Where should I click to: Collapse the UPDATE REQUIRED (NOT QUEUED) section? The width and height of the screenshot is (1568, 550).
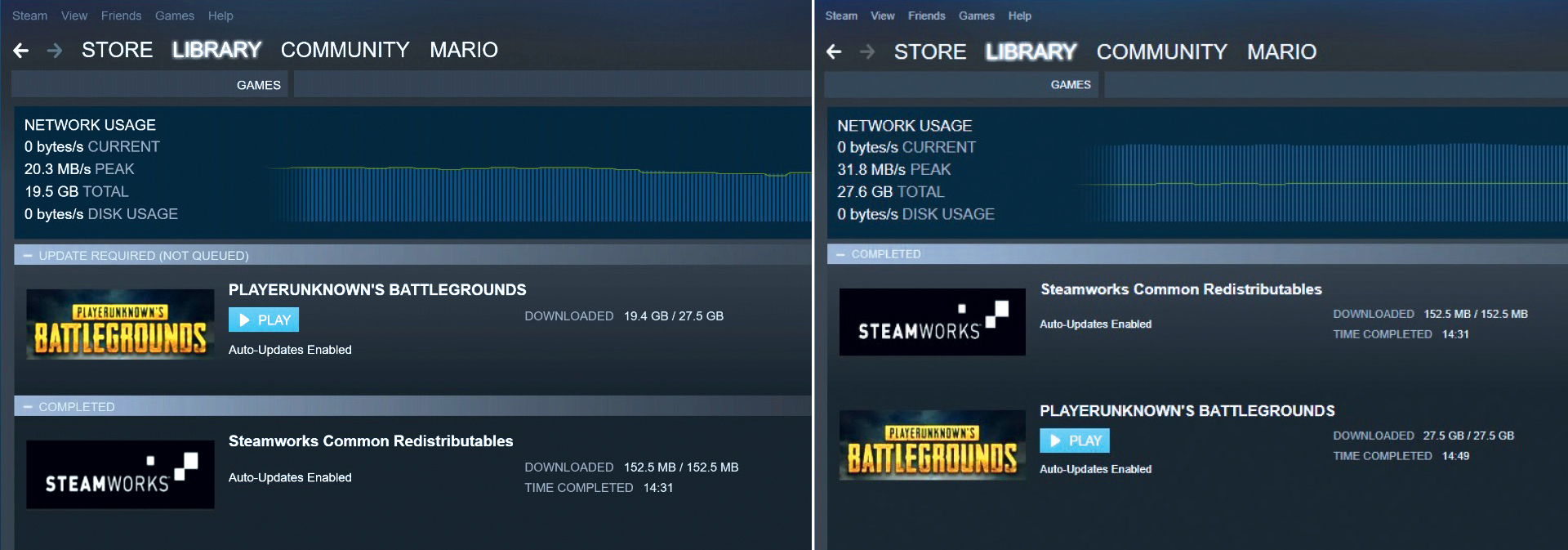pyautogui.click(x=29, y=256)
